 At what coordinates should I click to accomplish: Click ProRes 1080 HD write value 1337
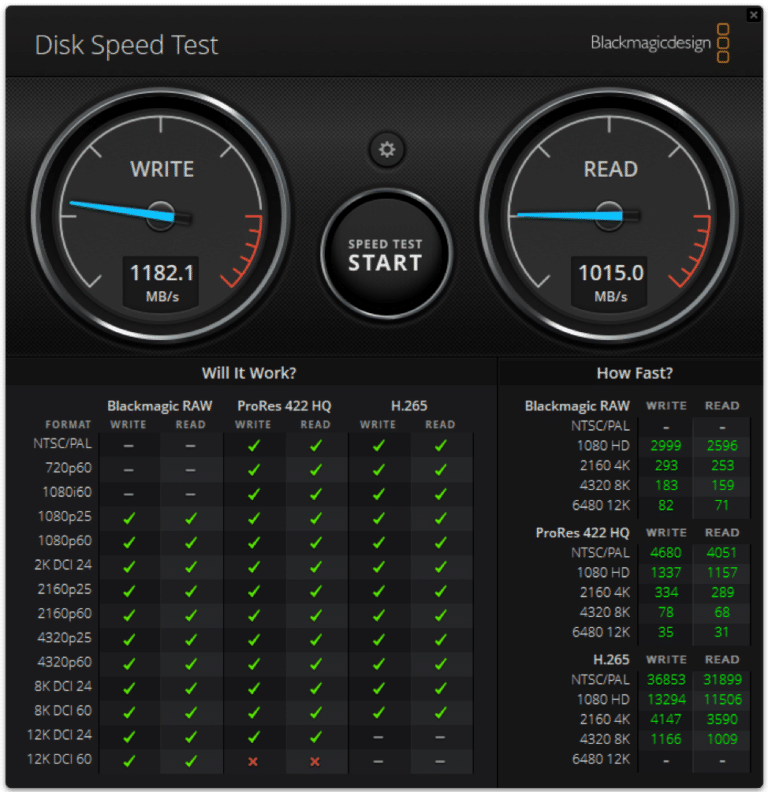click(666, 573)
